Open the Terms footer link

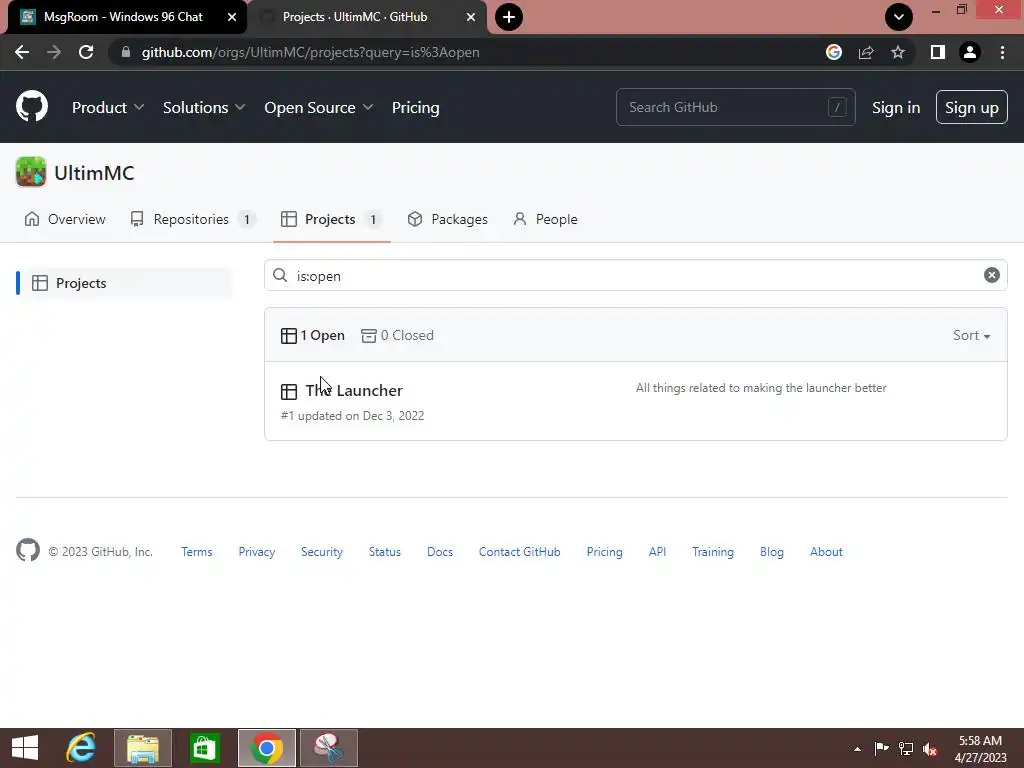tap(197, 551)
